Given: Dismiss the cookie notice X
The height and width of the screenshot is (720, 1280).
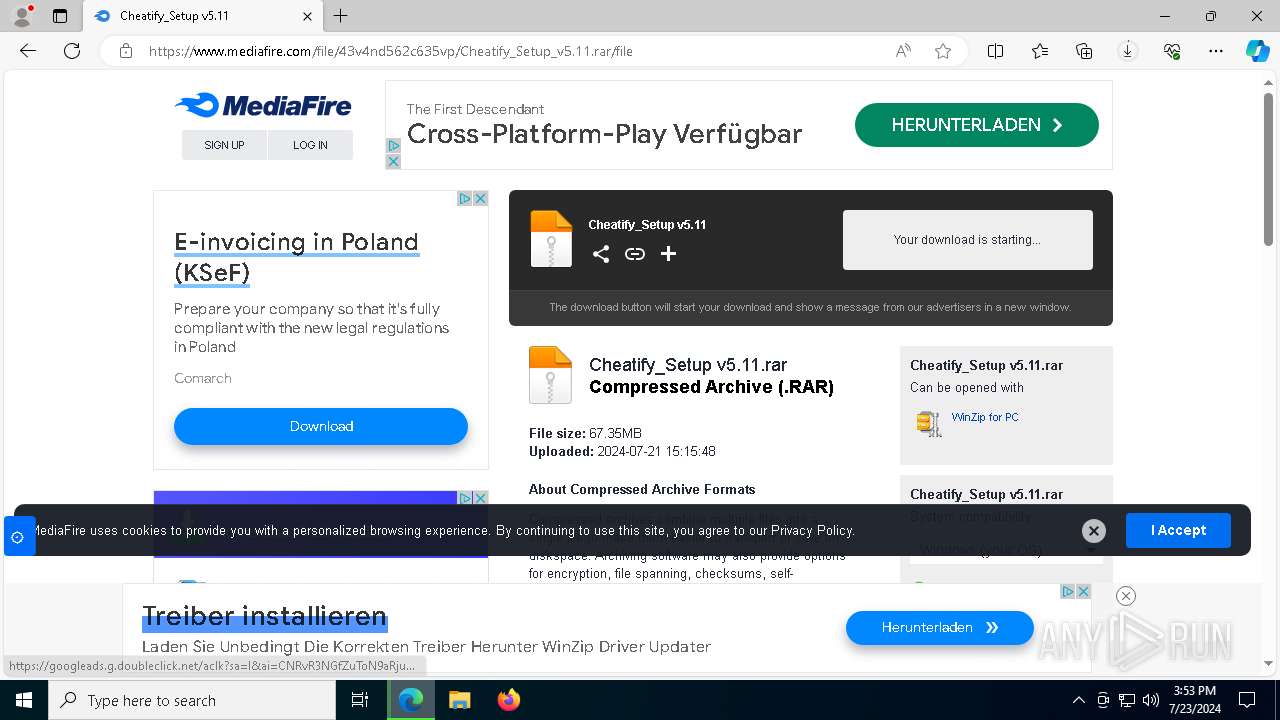Looking at the screenshot, I should coord(1094,531).
